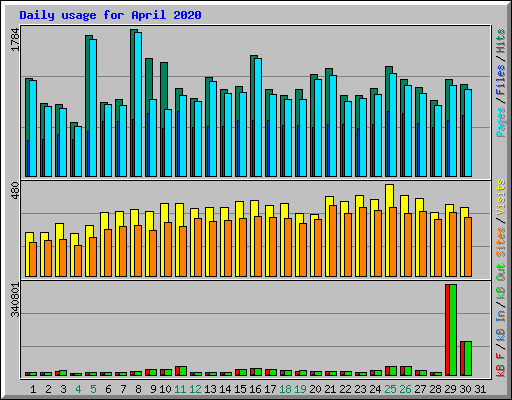This screenshot has width=512, height=400.
Task: Click the yellow 'Visits' legend label
Action: click(x=500, y=197)
